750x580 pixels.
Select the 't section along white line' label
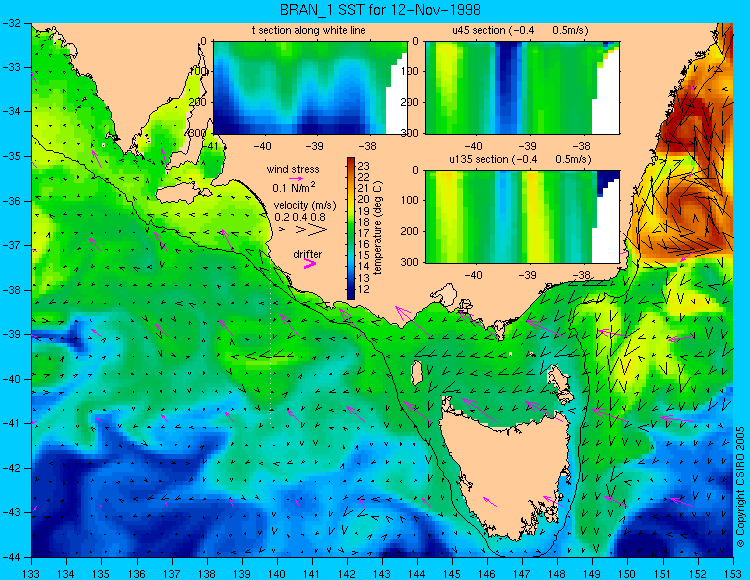[x=309, y=30]
